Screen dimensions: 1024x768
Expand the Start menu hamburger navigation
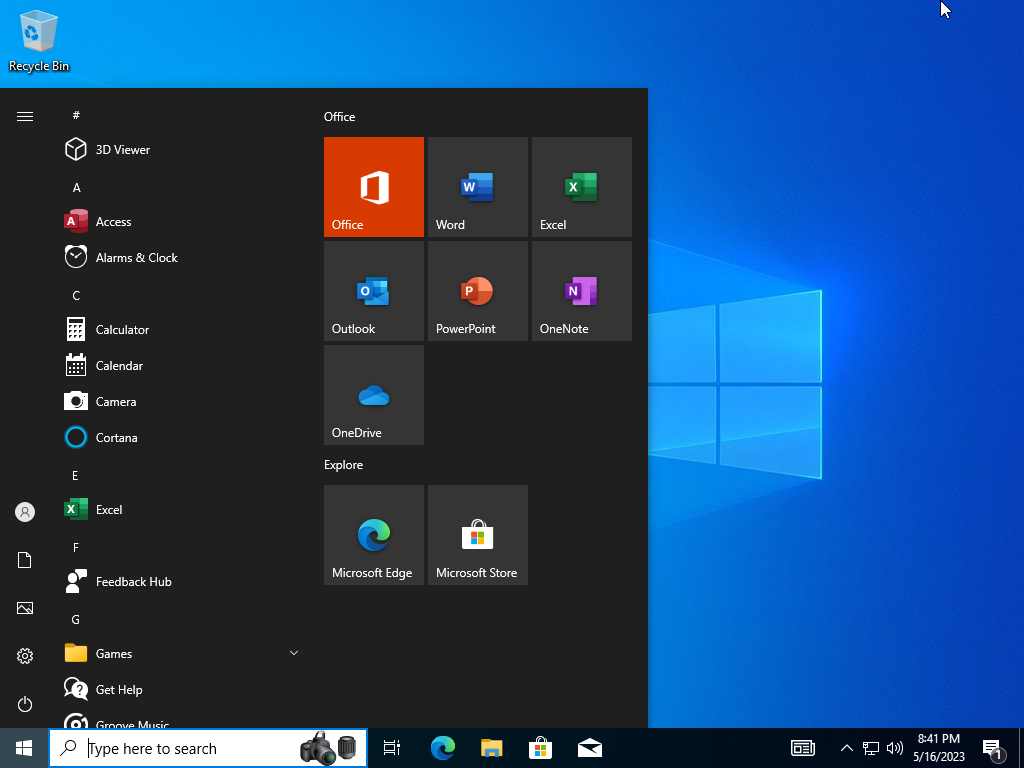25,117
